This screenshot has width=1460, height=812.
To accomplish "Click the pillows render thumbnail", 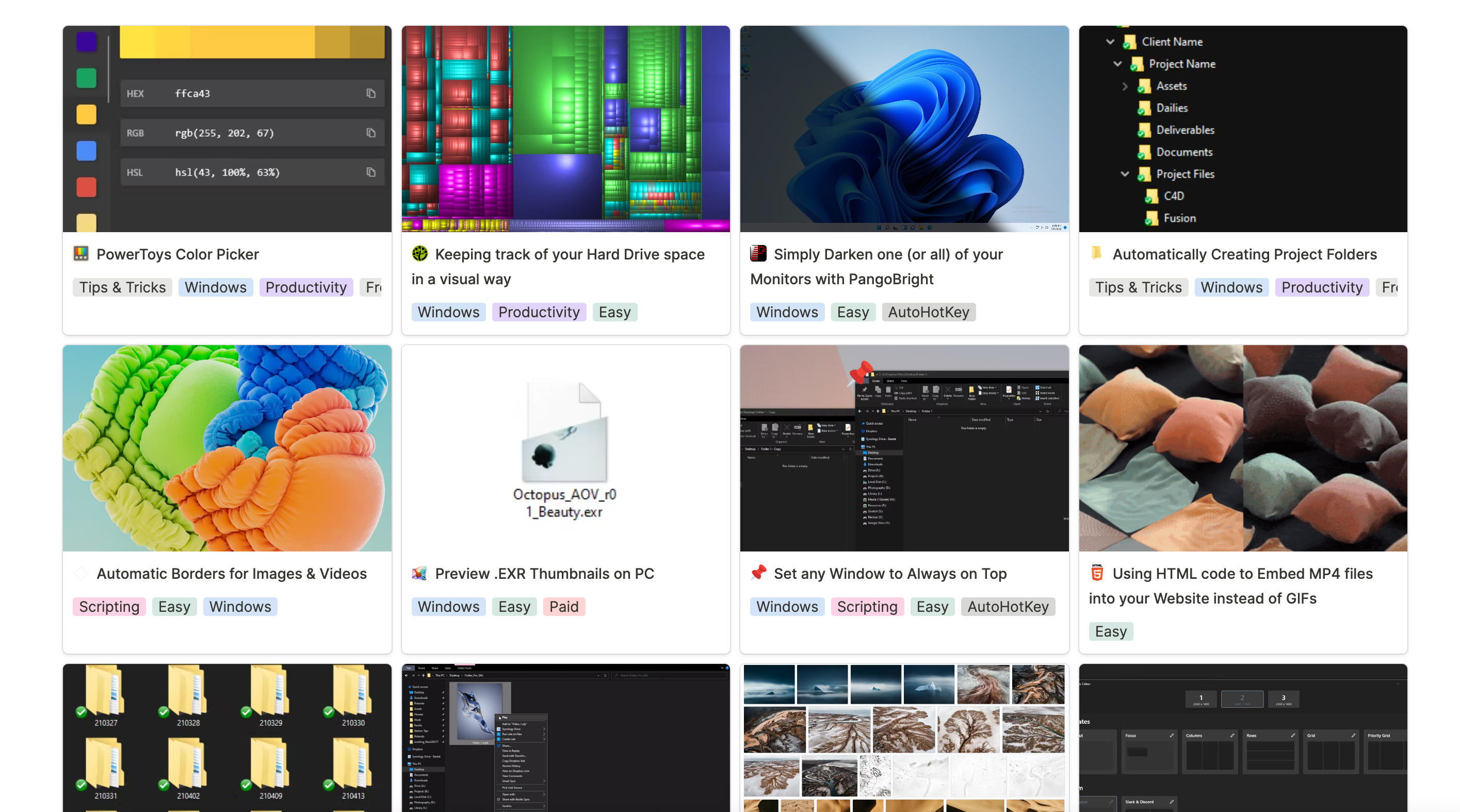I will 1243,448.
